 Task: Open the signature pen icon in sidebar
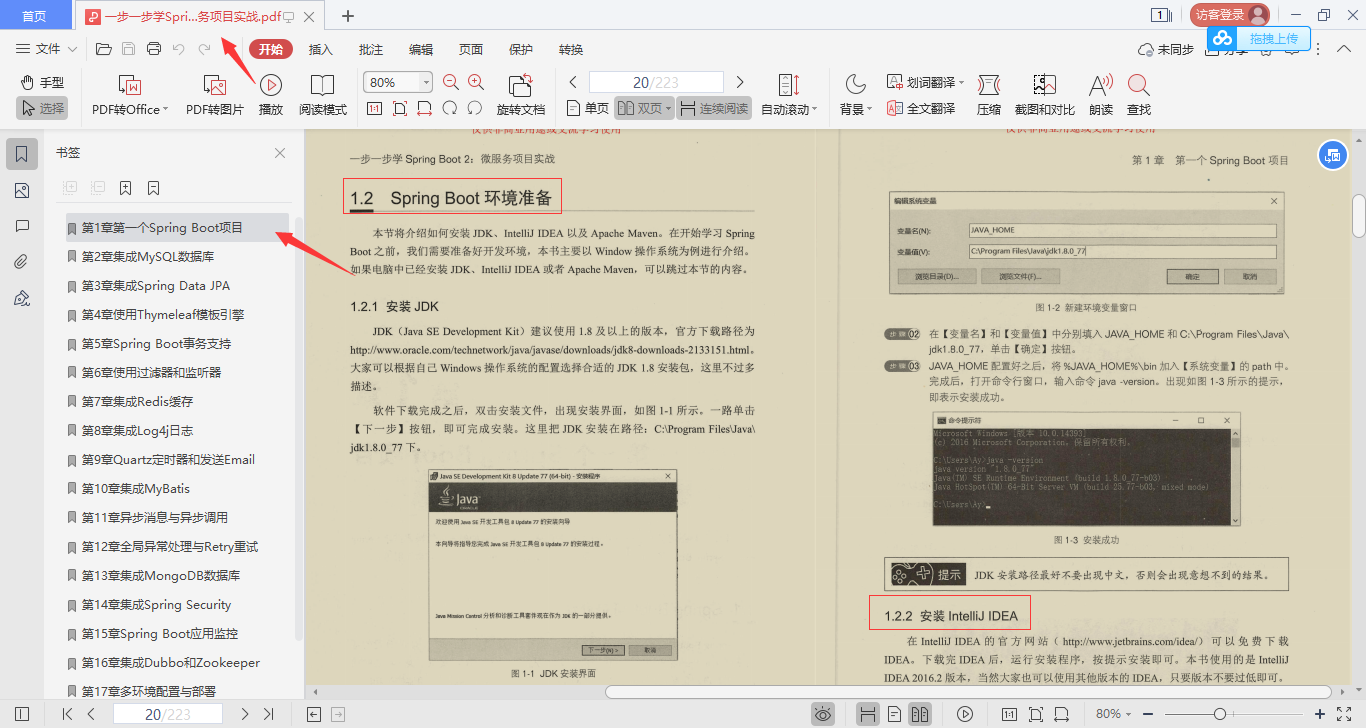[x=22, y=298]
